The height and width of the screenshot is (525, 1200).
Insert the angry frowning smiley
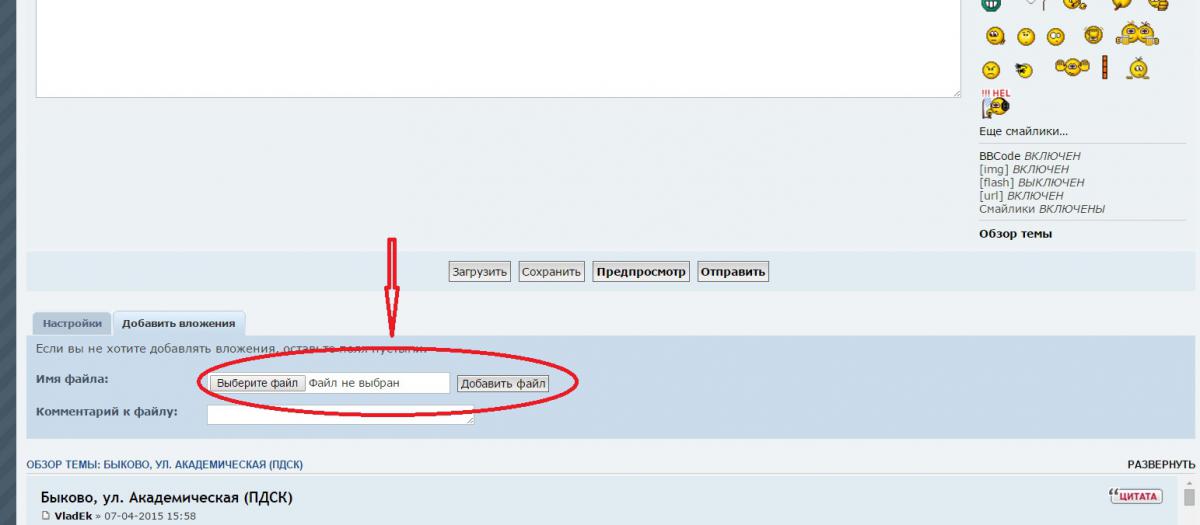[990, 69]
